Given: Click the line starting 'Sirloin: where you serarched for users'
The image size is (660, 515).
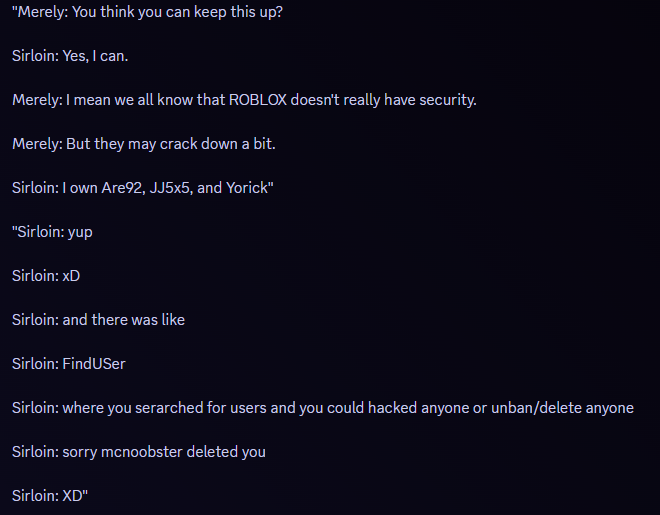Looking at the screenshot, I should 323,408.
